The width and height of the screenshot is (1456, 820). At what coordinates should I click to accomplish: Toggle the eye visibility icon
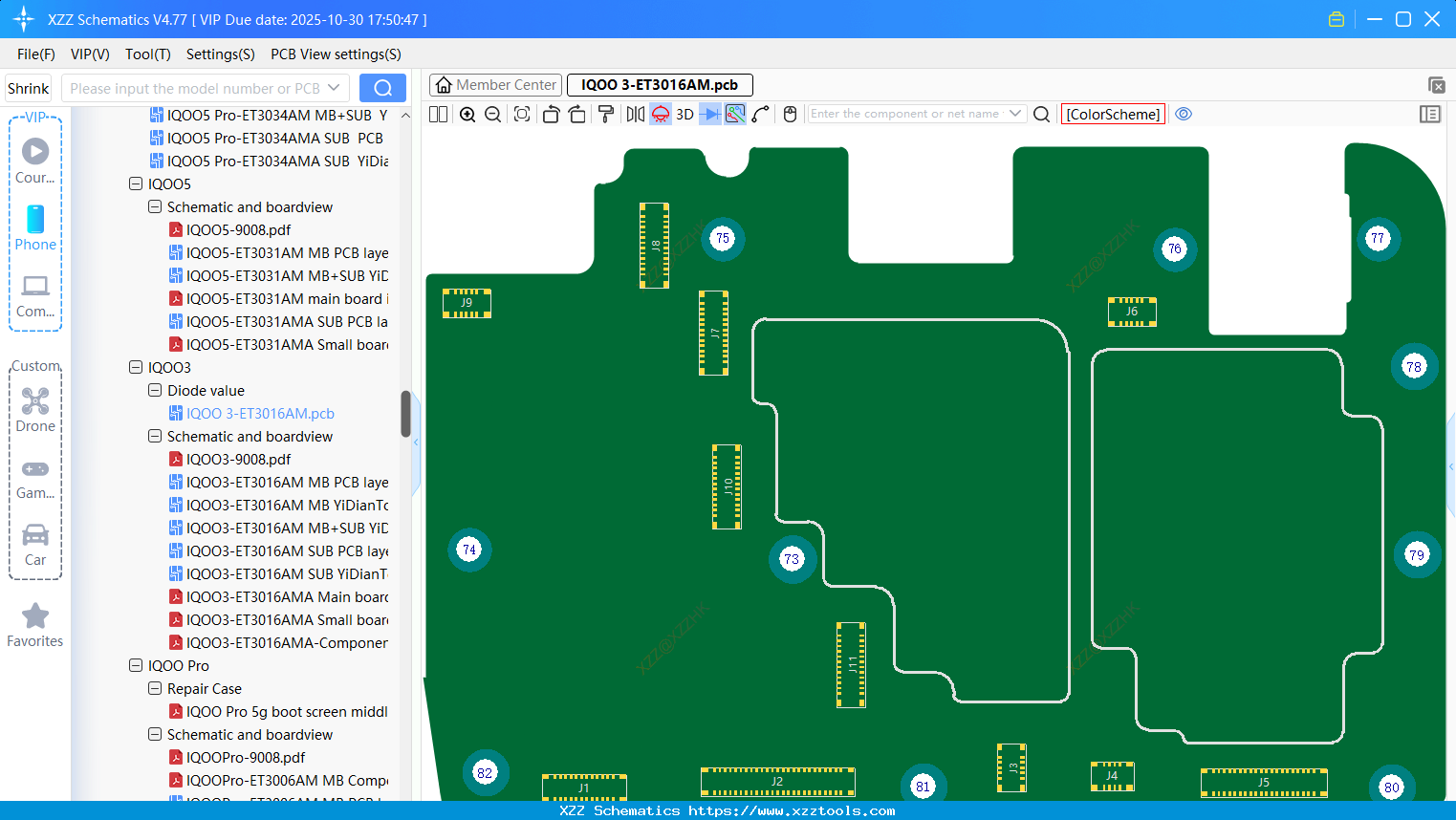click(x=1184, y=114)
